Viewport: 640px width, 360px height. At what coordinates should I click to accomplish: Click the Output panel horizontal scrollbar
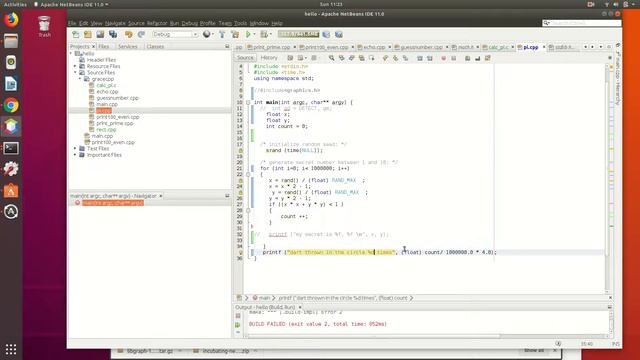(x=375, y=336)
